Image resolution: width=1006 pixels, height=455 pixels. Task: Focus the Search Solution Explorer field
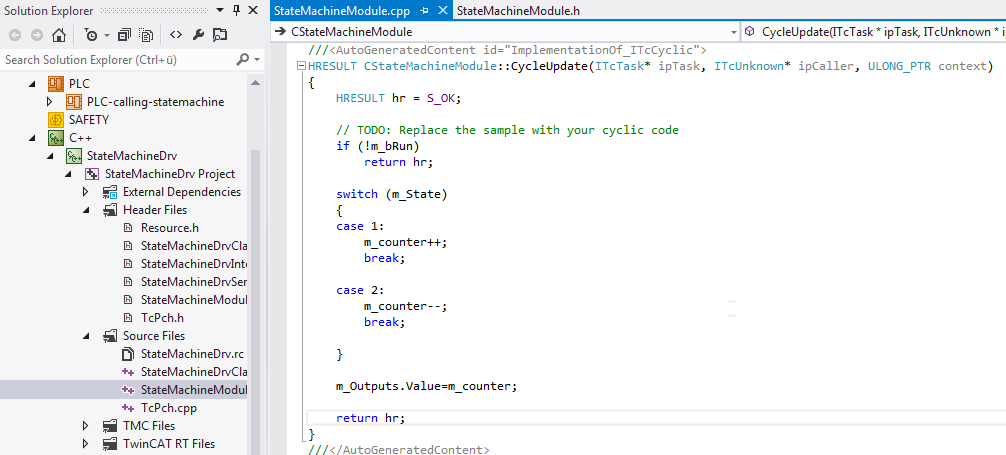coord(117,60)
